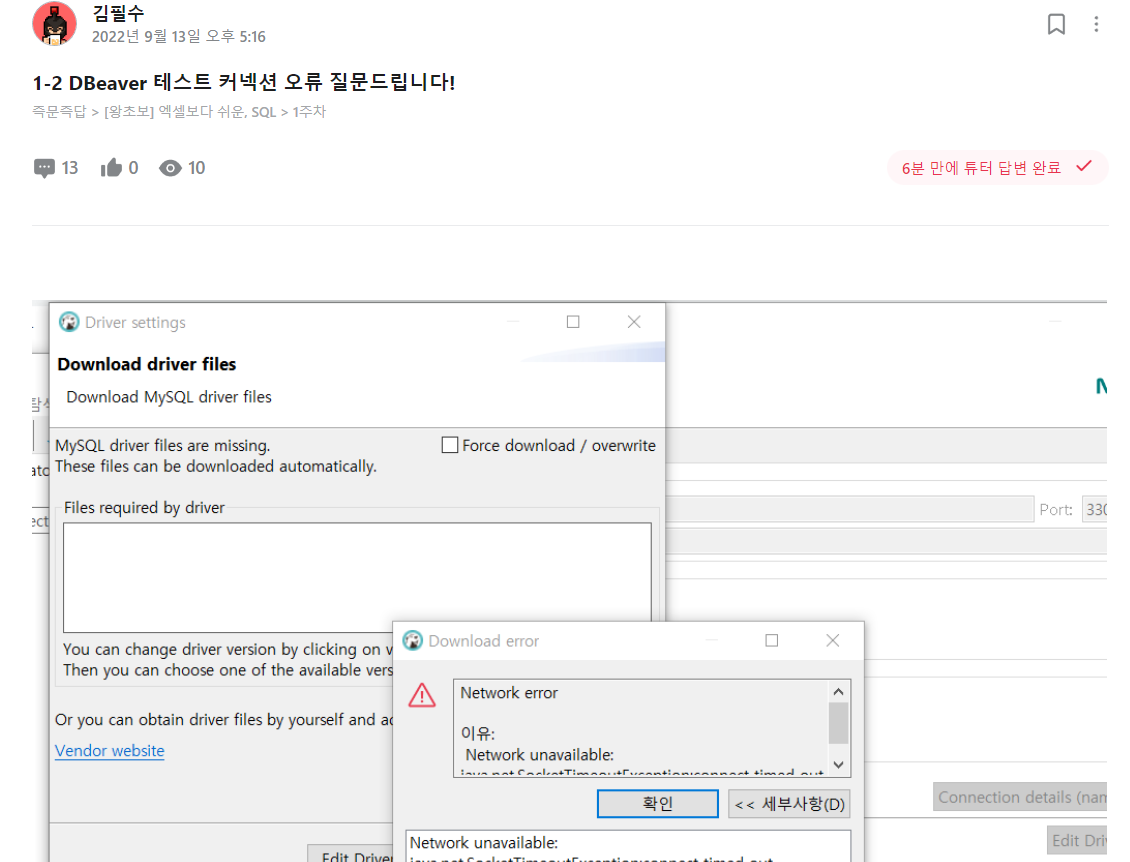This screenshot has width=1130, height=862.
Task: Click the error message scrollbar thumb
Action: click(838, 723)
